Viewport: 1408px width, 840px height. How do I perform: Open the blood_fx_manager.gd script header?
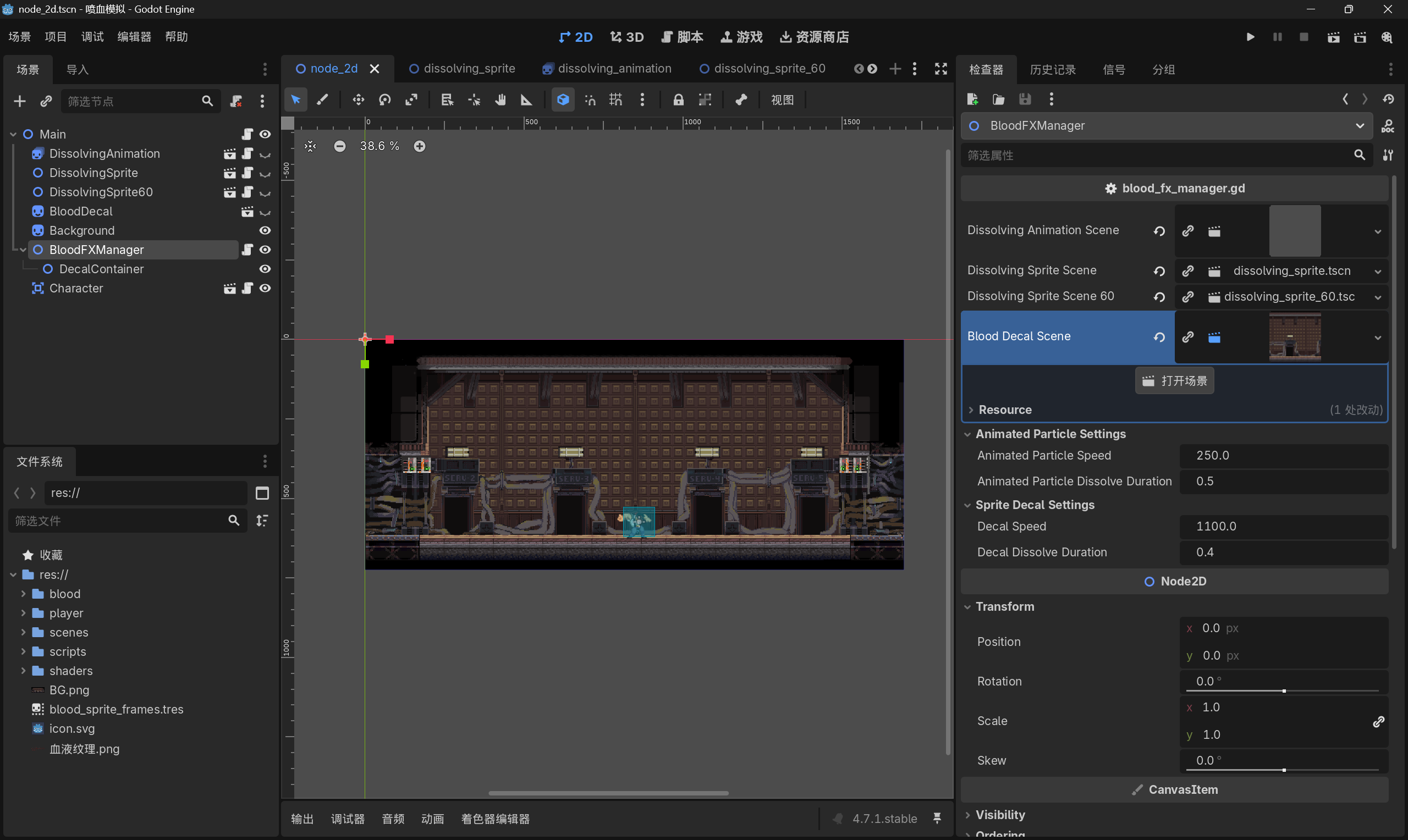click(1174, 189)
